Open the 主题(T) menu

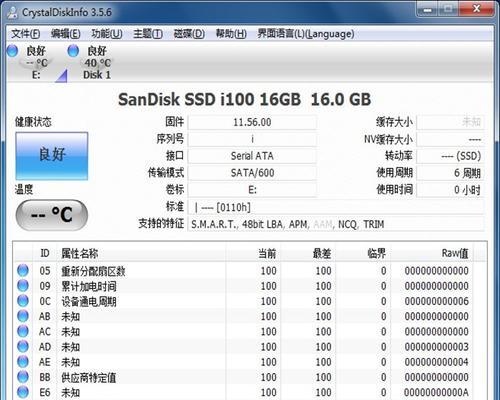point(148,34)
